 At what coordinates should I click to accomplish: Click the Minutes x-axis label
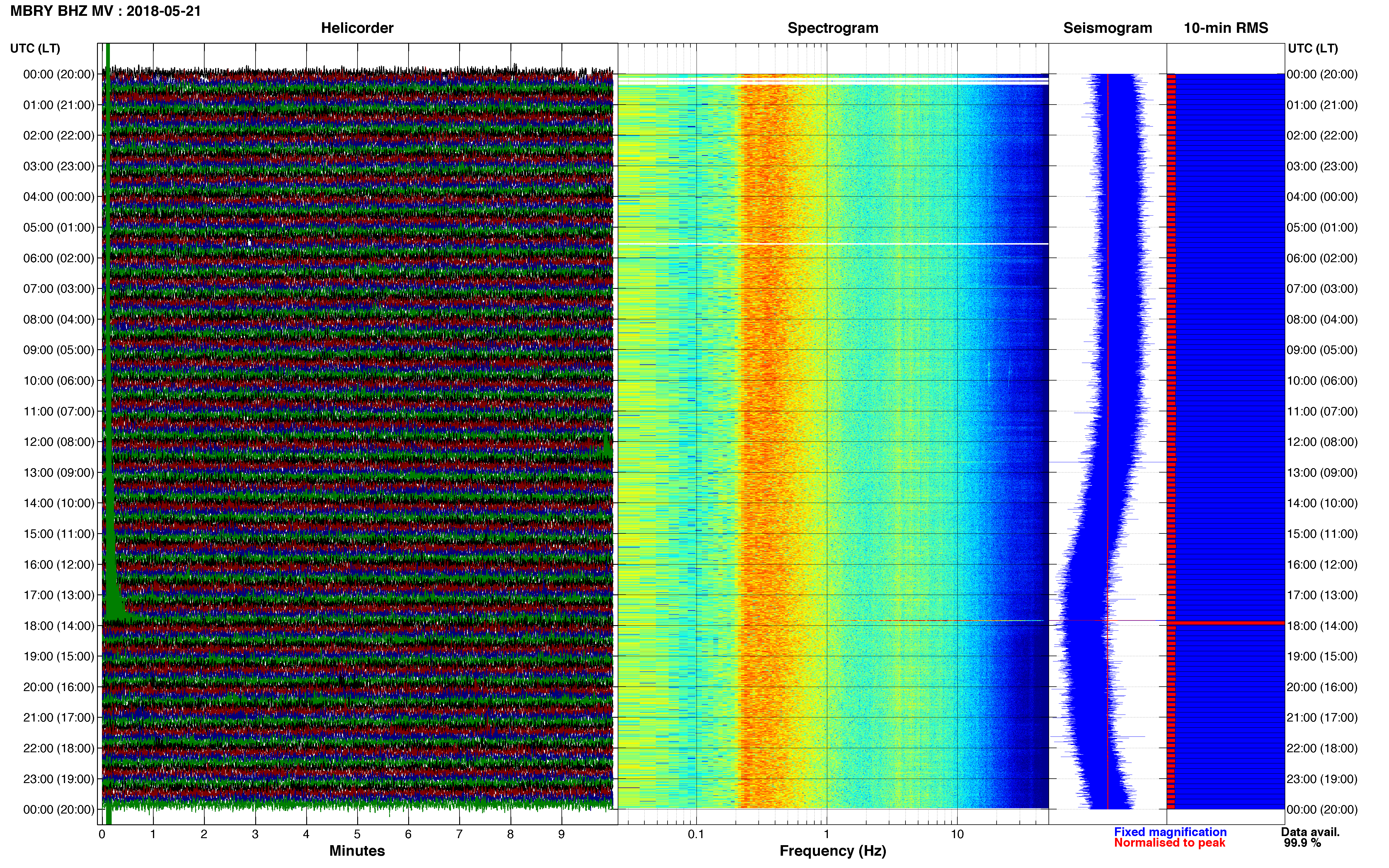tap(357, 851)
